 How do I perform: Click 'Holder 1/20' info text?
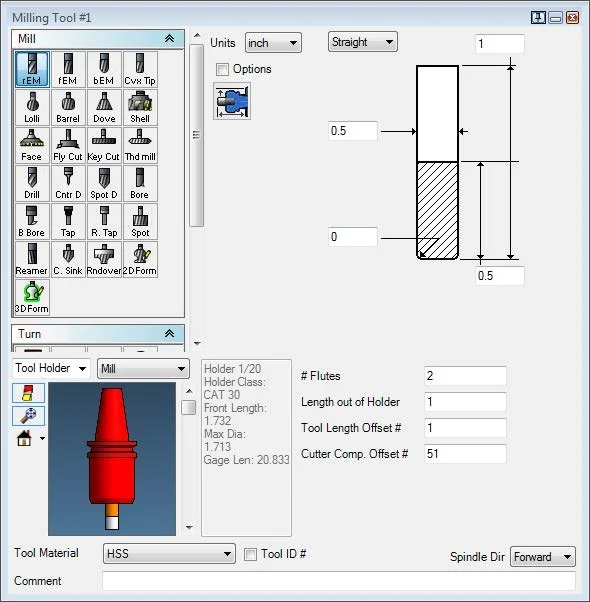pyautogui.click(x=232, y=369)
